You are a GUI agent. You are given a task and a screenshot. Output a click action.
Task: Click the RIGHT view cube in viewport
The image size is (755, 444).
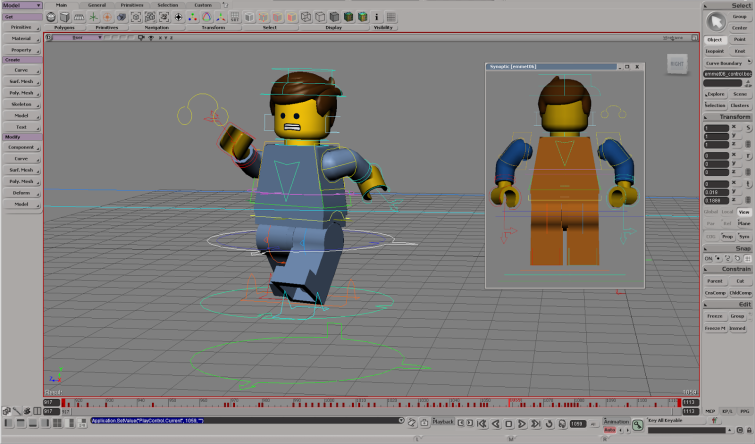(677, 63)
